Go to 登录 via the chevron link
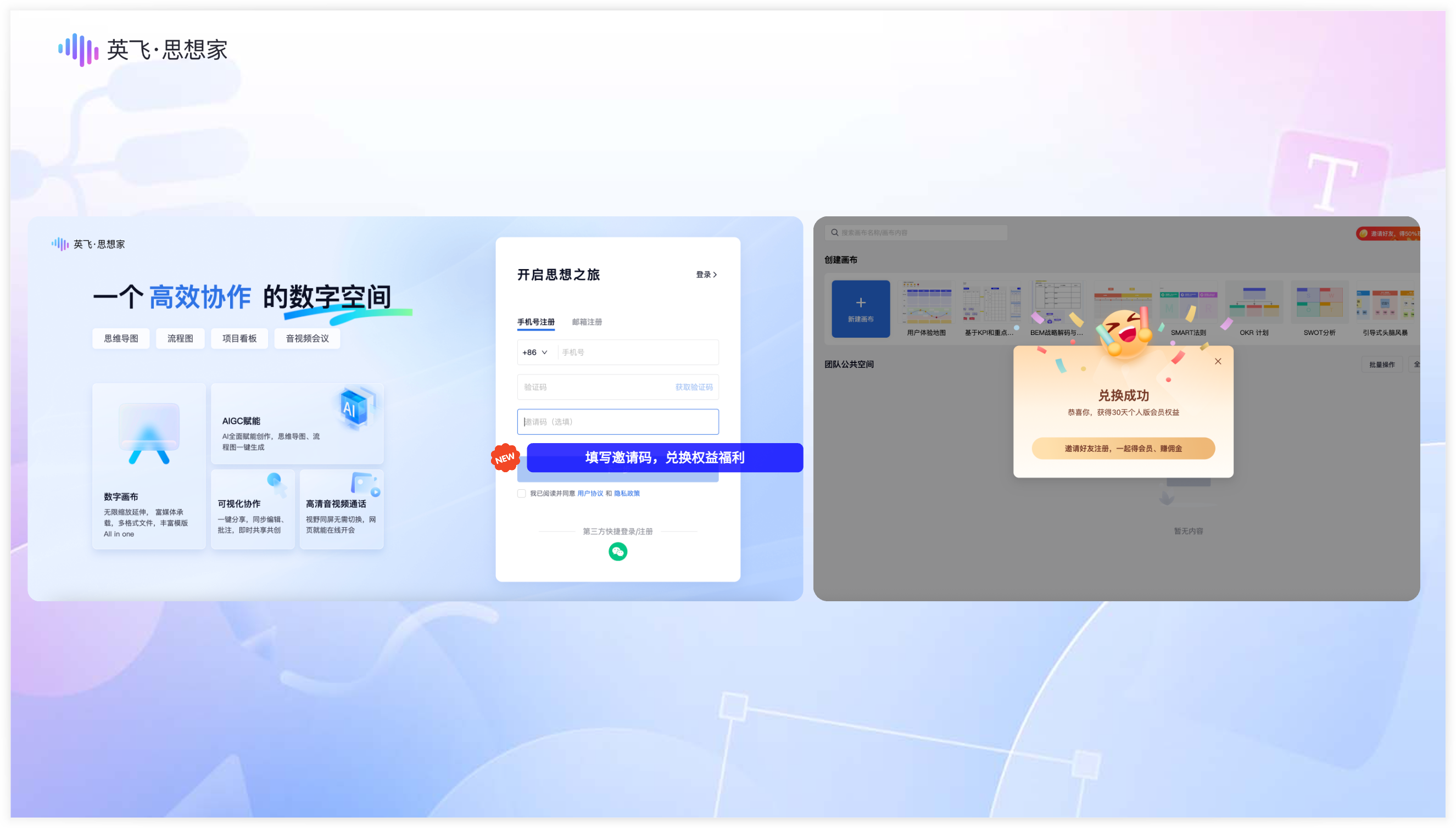Screen dimensions: 1456x828 [706, 274]
